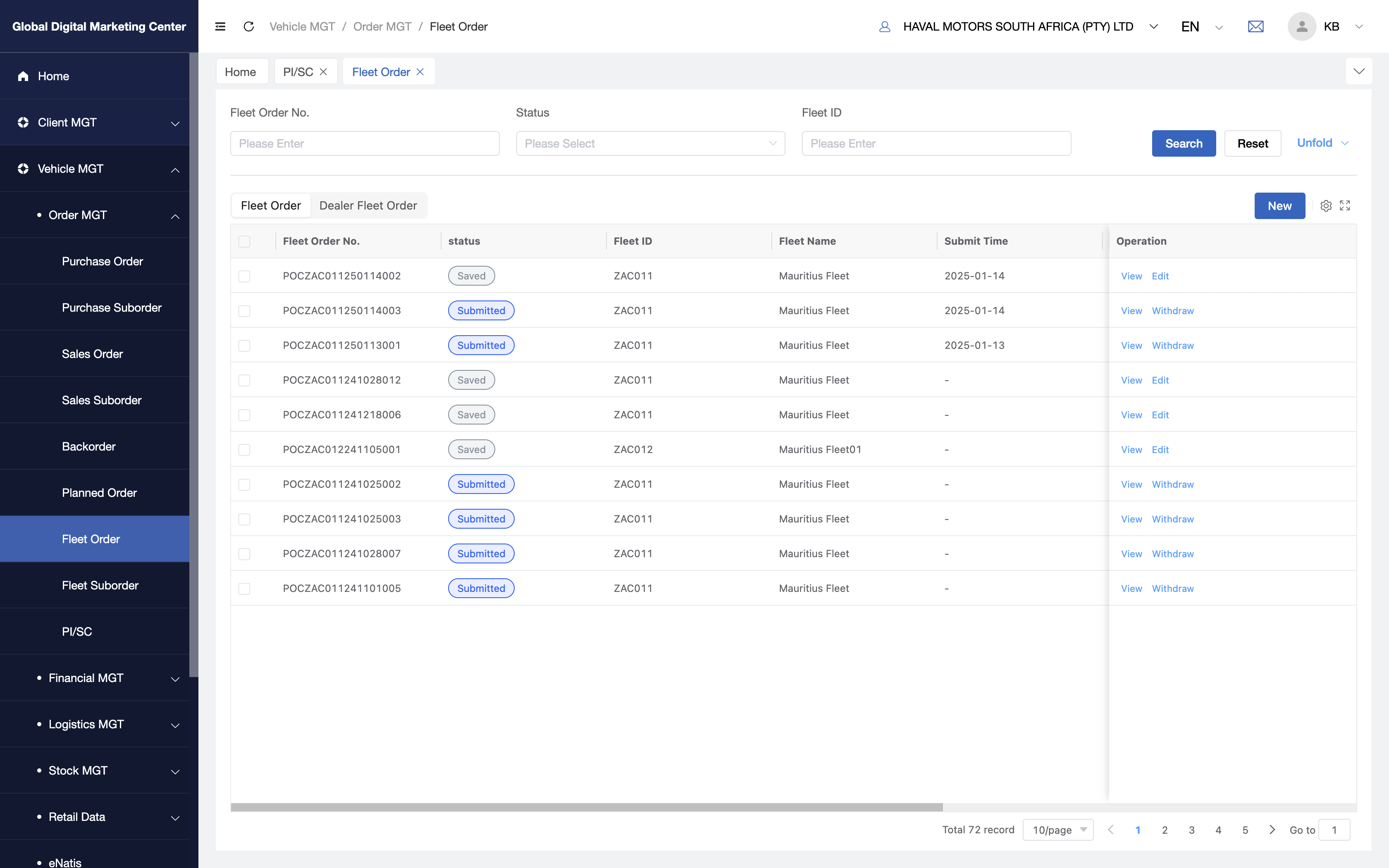
Task: Open Fleet Suborder in sidebar
Action: (100, 585)
